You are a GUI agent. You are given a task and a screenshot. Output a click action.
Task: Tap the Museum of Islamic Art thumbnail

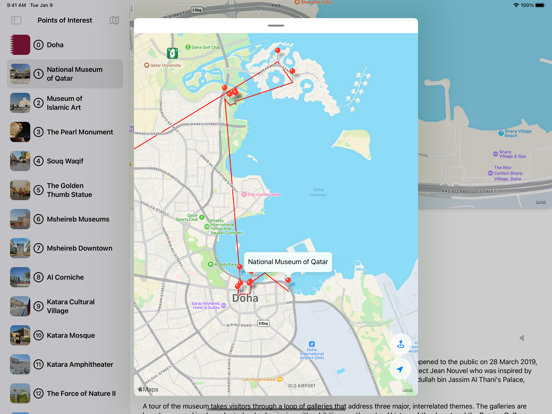(20, 103)
